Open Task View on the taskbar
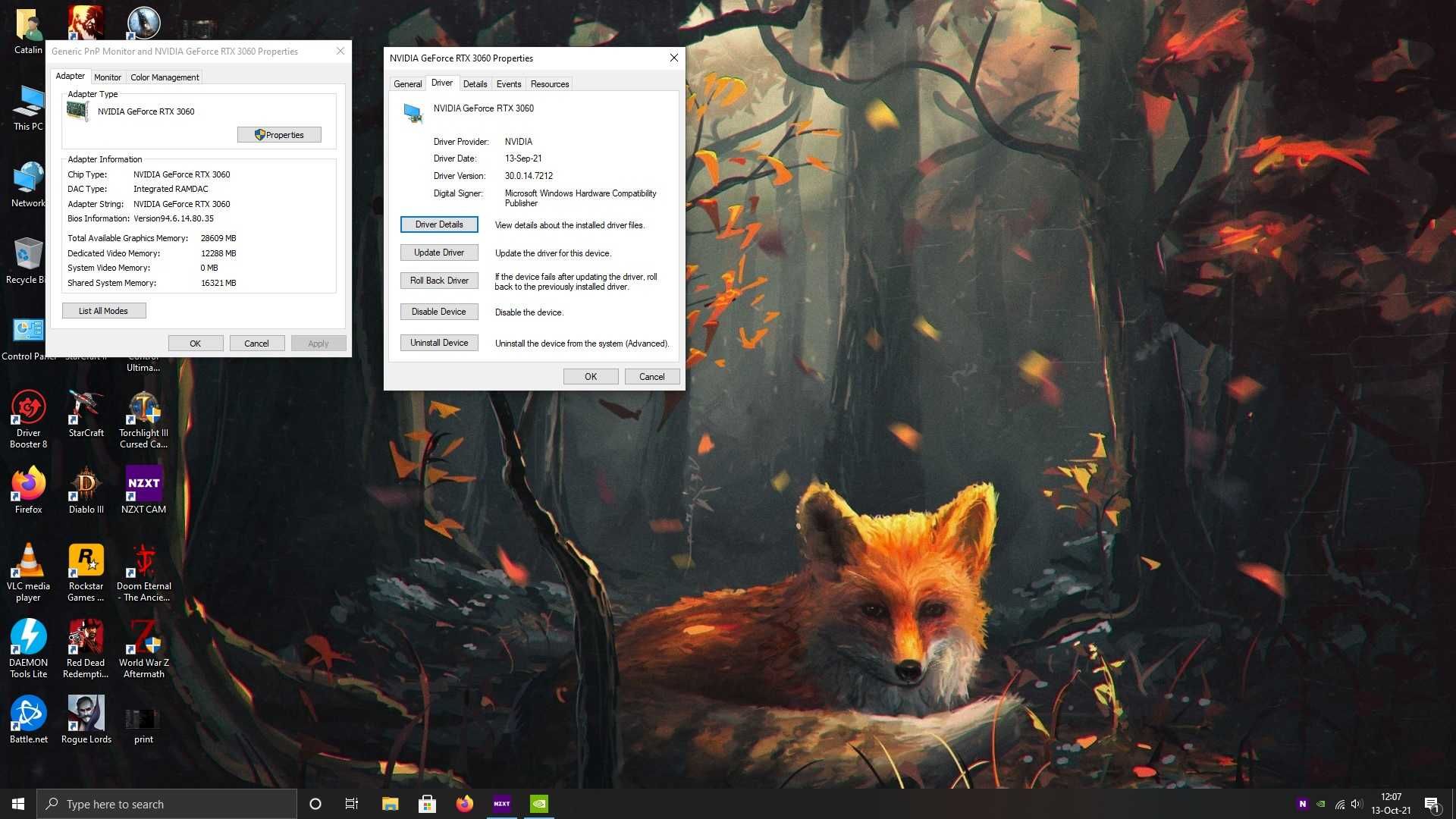The width and height of the screenshot is (1456, 819). tap(352, 804)
